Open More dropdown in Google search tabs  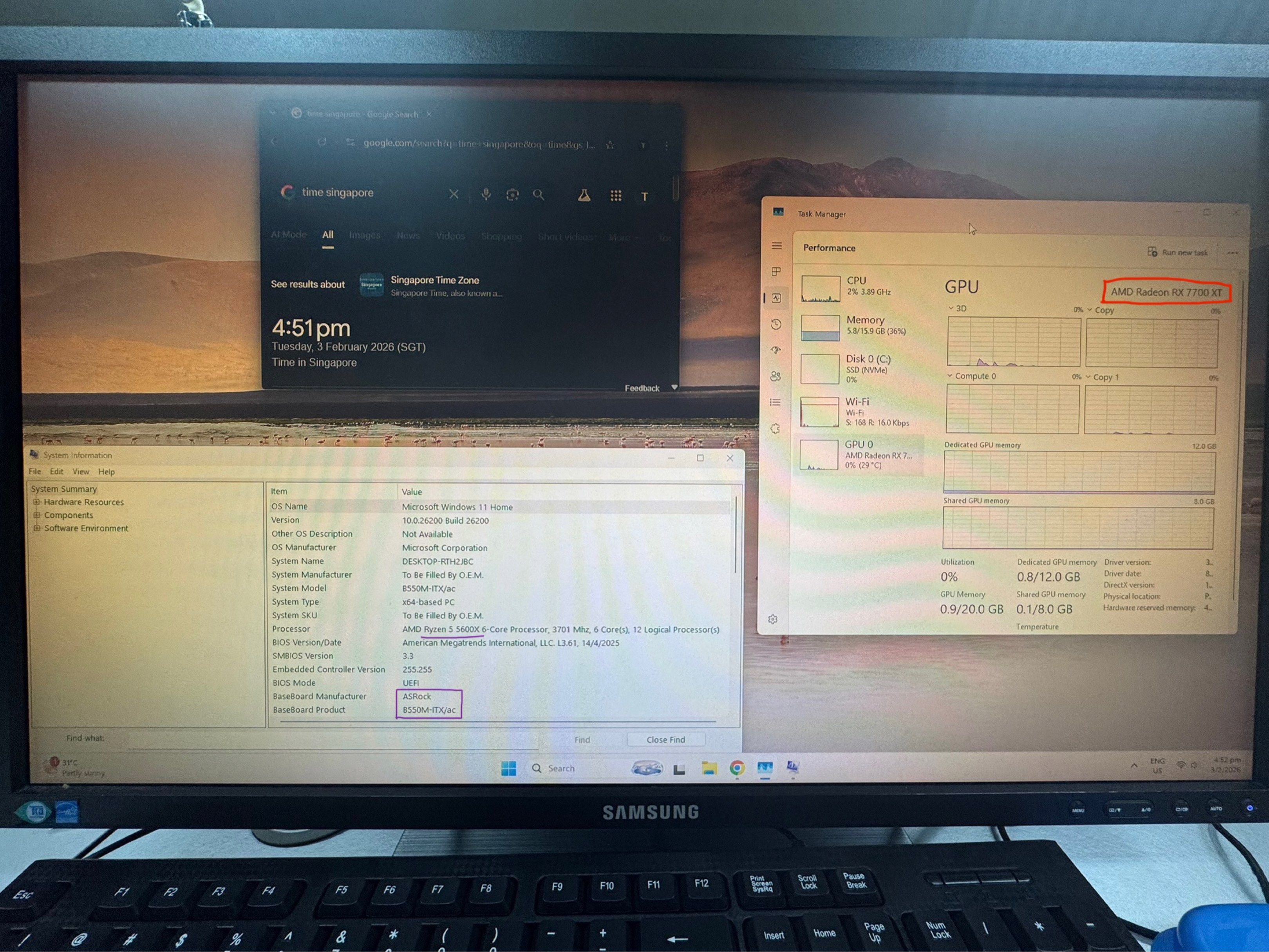coord(624,237)
